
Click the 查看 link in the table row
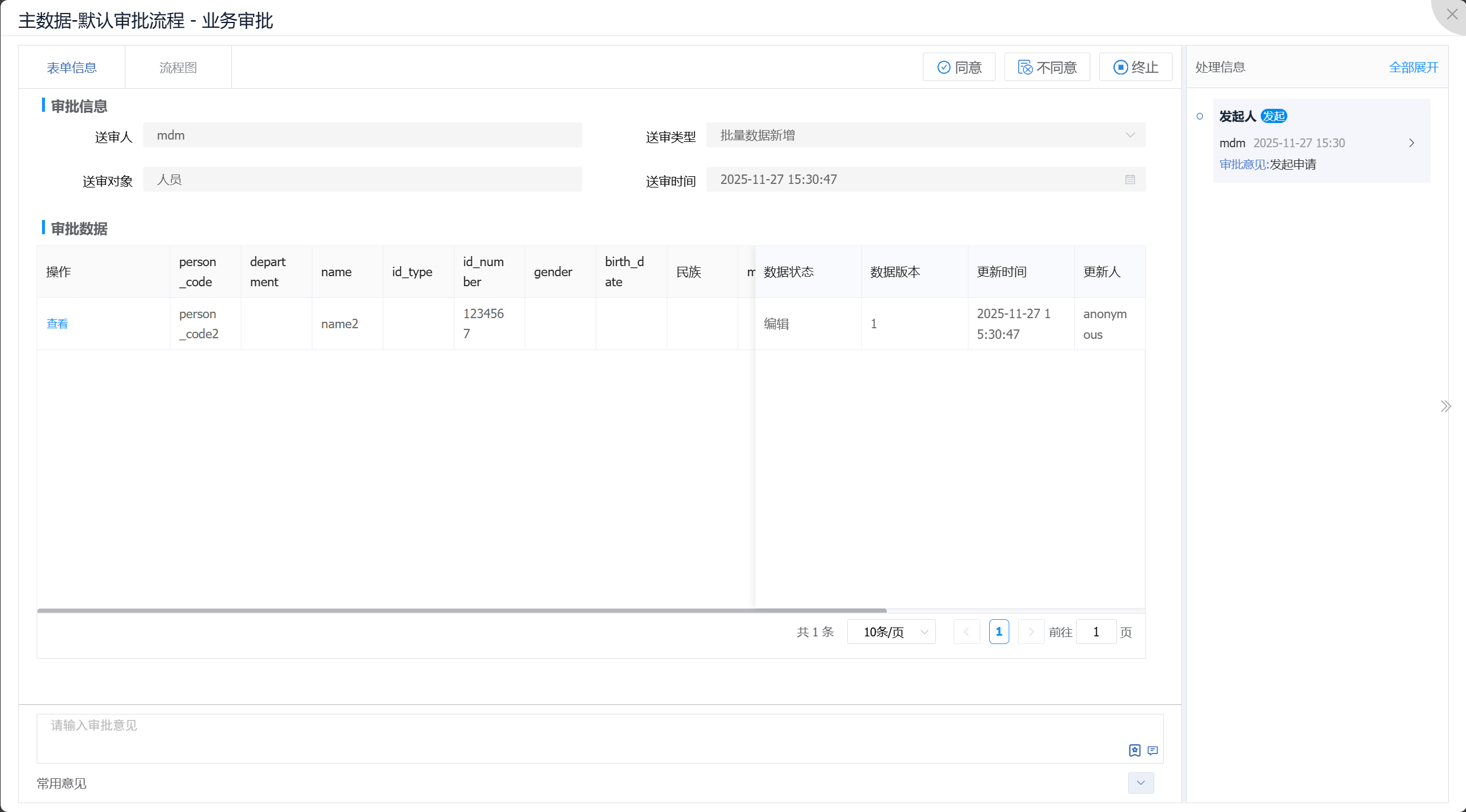coord(57,323)
